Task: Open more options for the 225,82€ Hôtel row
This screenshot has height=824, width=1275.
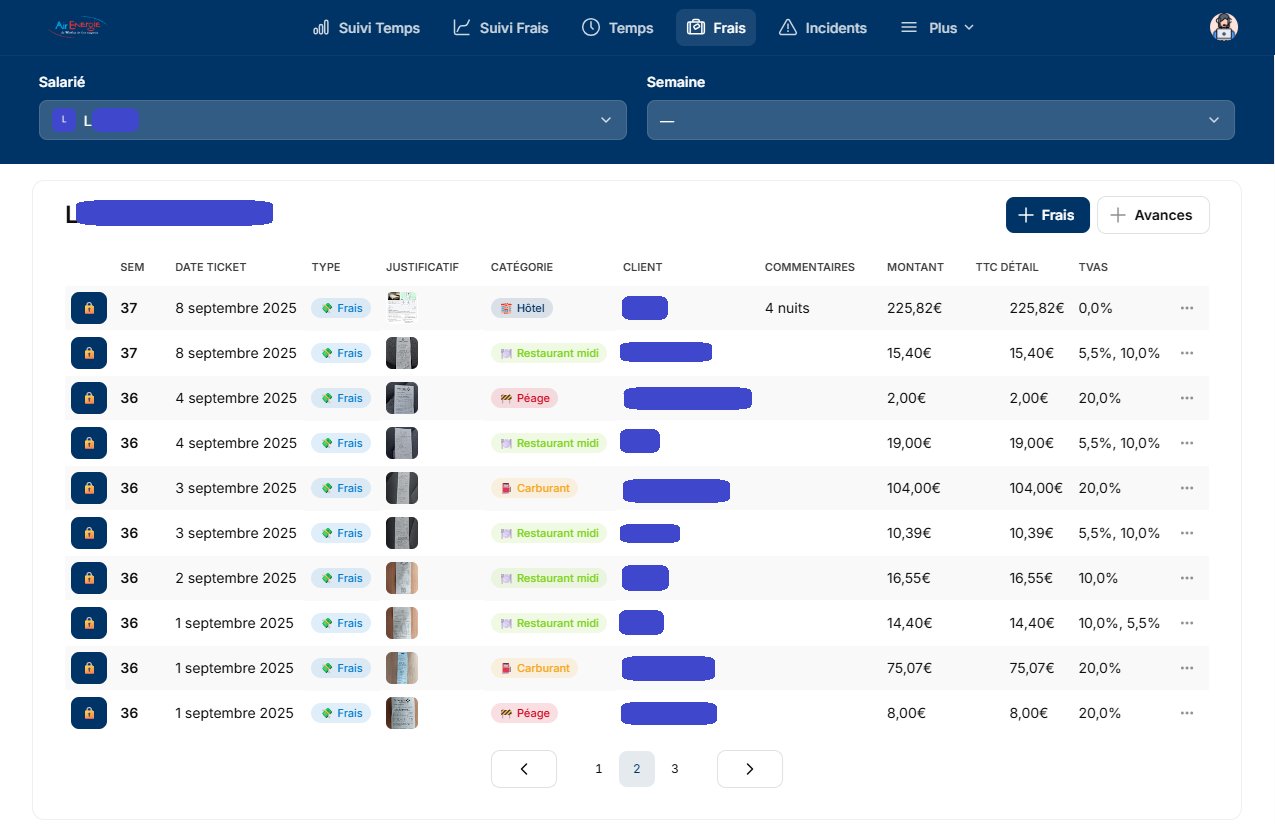Action: [1187, 308]
